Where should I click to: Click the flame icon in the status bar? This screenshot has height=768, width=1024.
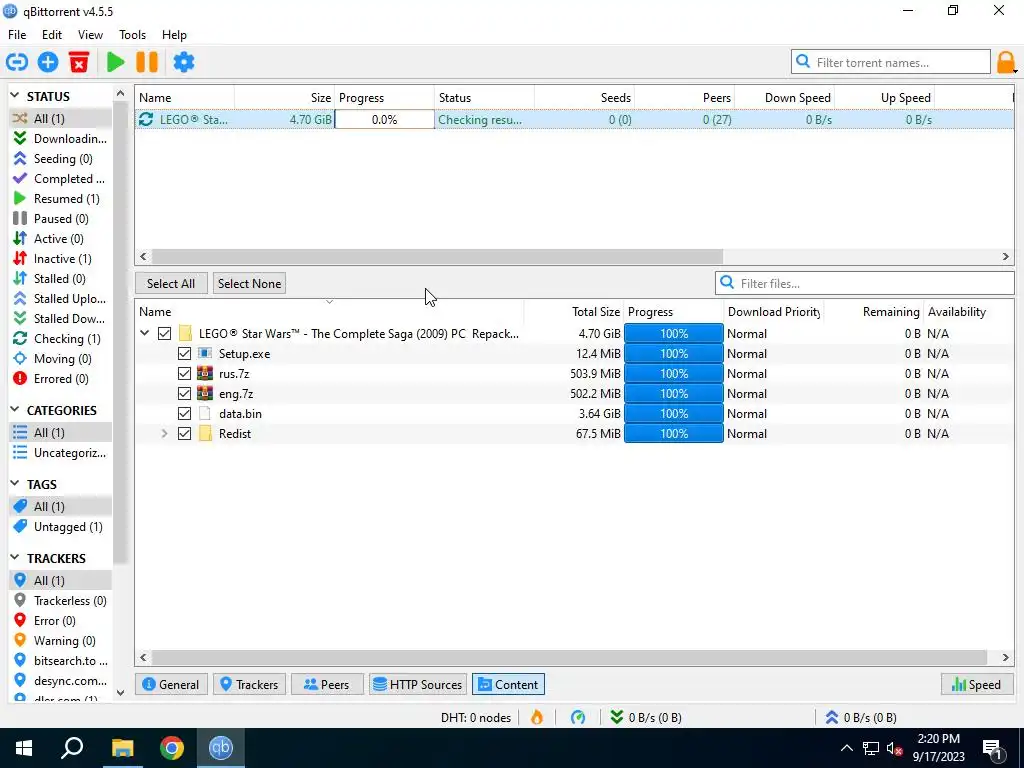click(537, 717)
